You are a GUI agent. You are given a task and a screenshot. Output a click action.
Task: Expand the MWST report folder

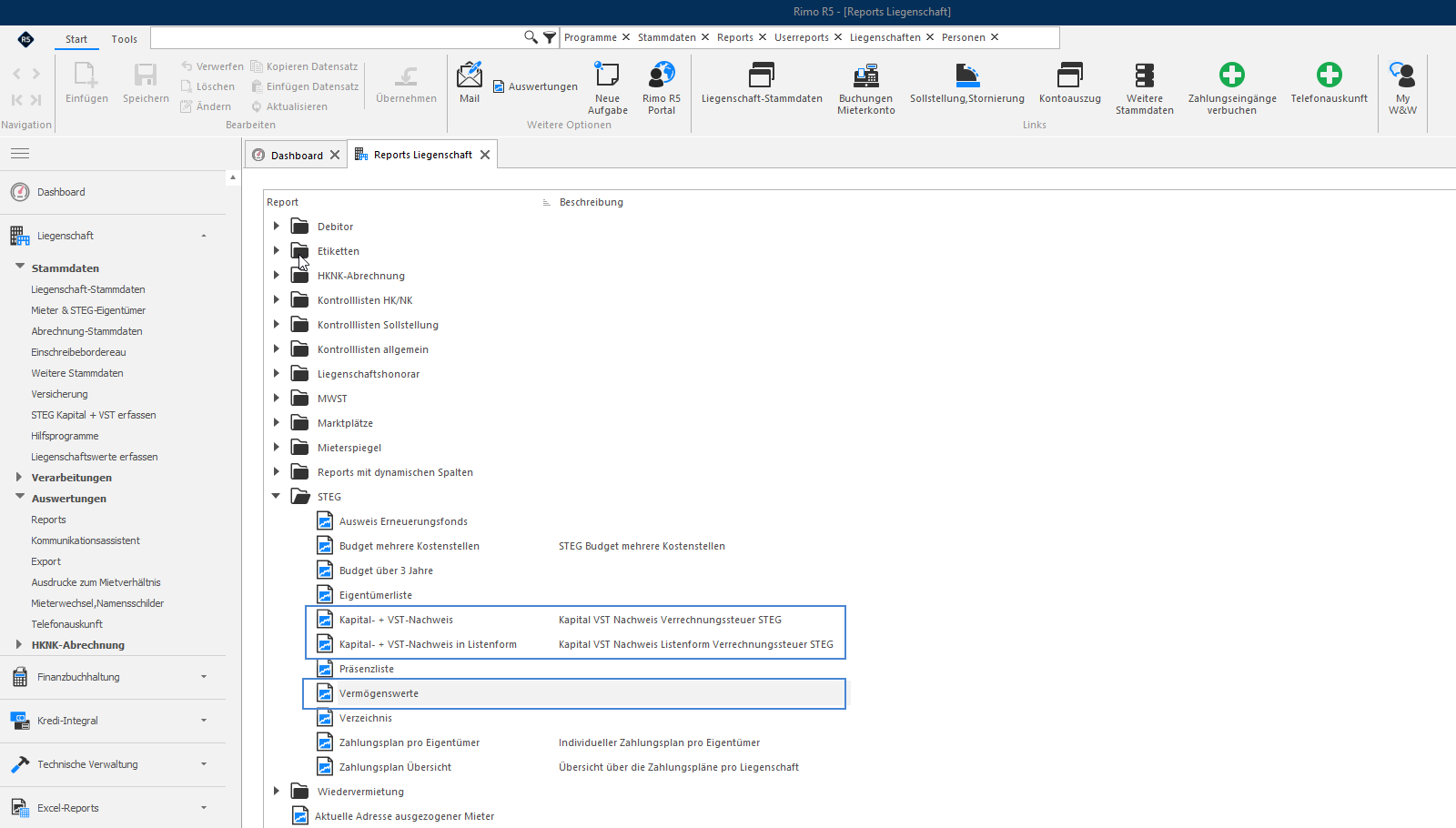277,398
